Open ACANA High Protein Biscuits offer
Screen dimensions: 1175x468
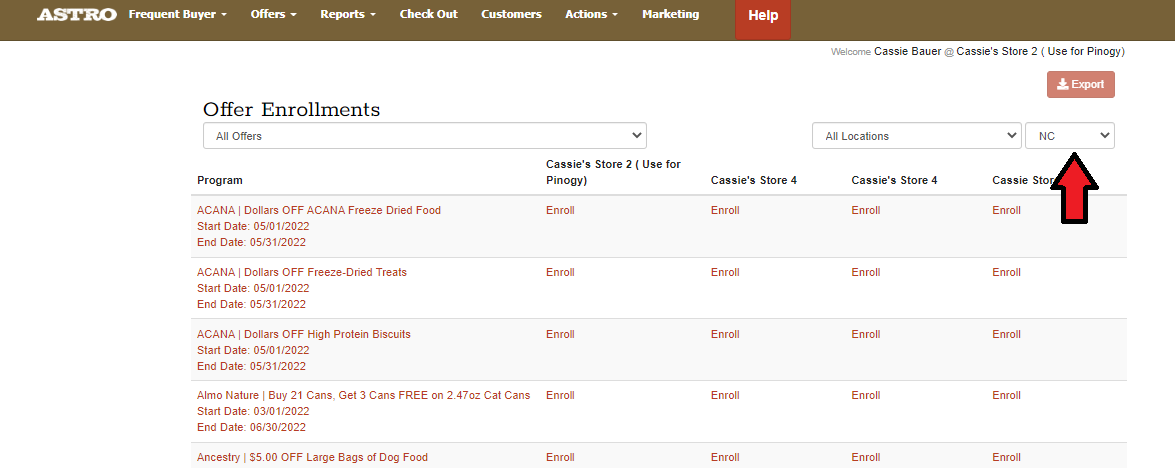click(304, 334)
